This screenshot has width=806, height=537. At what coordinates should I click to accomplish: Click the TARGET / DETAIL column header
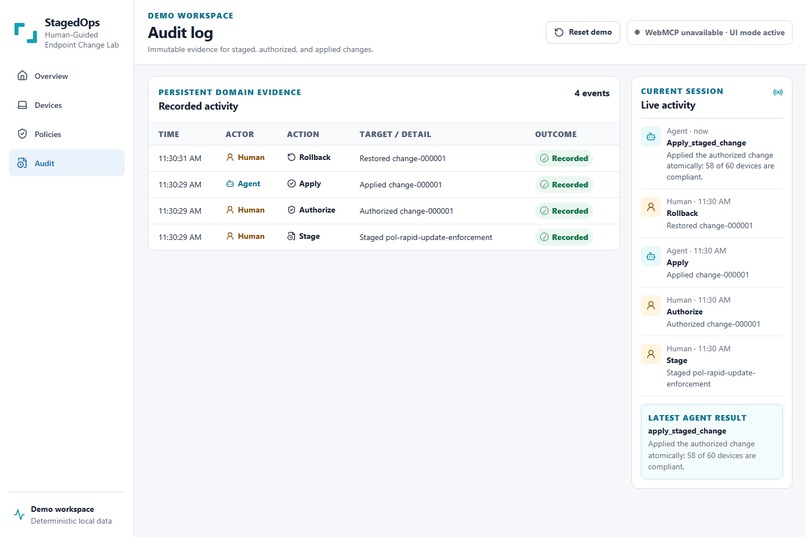tap(395, 134)
